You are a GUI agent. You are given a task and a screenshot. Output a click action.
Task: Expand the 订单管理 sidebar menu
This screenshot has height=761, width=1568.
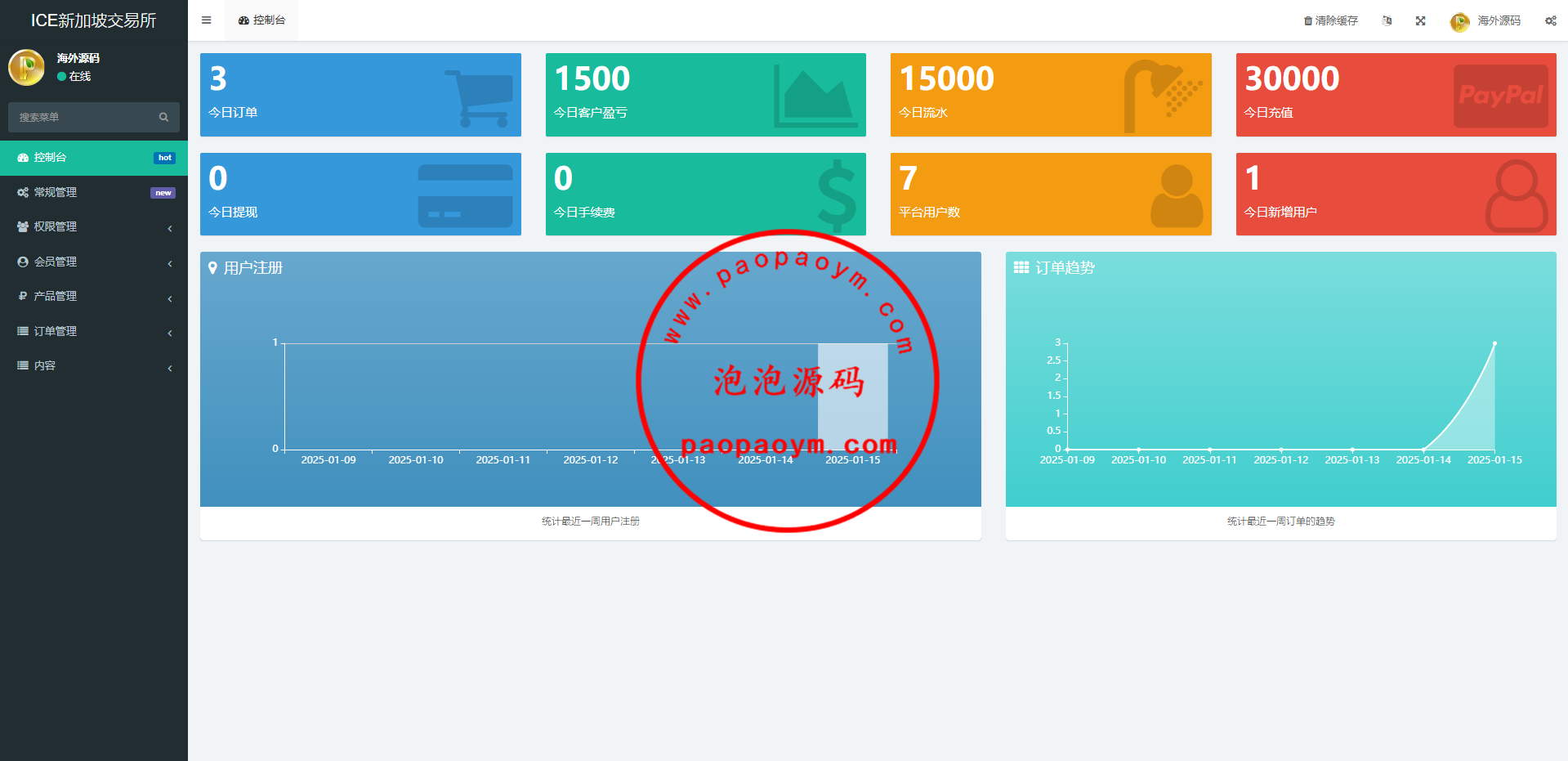click(x=94, y=331)
